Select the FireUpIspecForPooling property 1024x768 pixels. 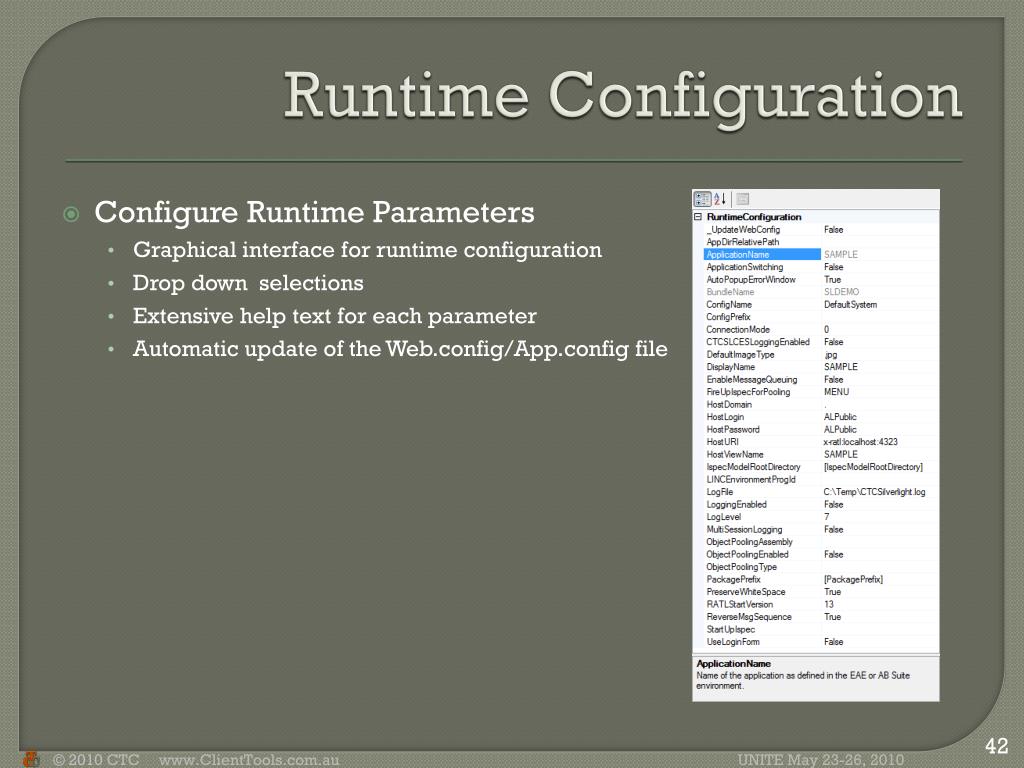[748, 392]
